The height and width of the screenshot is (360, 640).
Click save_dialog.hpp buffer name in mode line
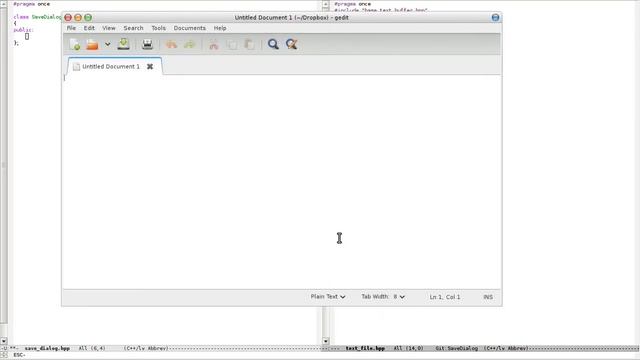pyautogui.click(x=47, y=349)
